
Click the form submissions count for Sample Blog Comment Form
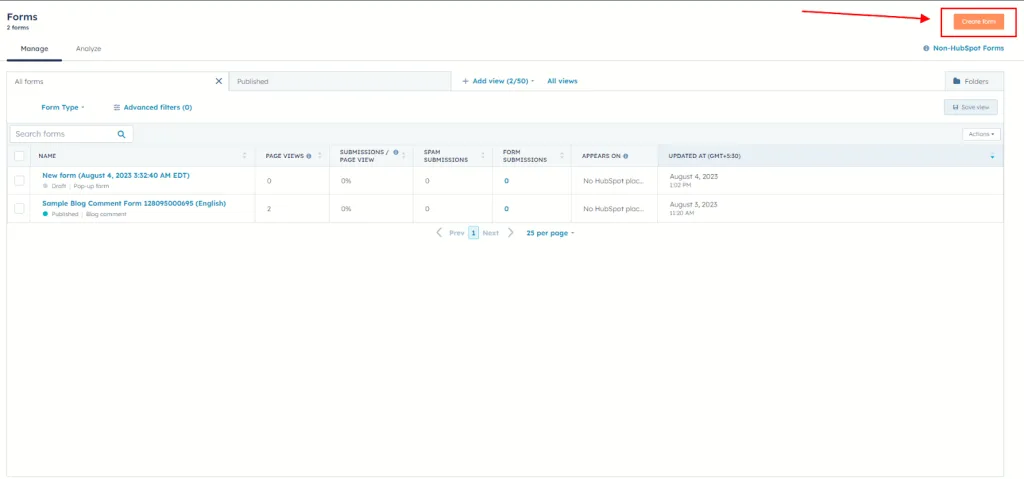pos(506,209)
